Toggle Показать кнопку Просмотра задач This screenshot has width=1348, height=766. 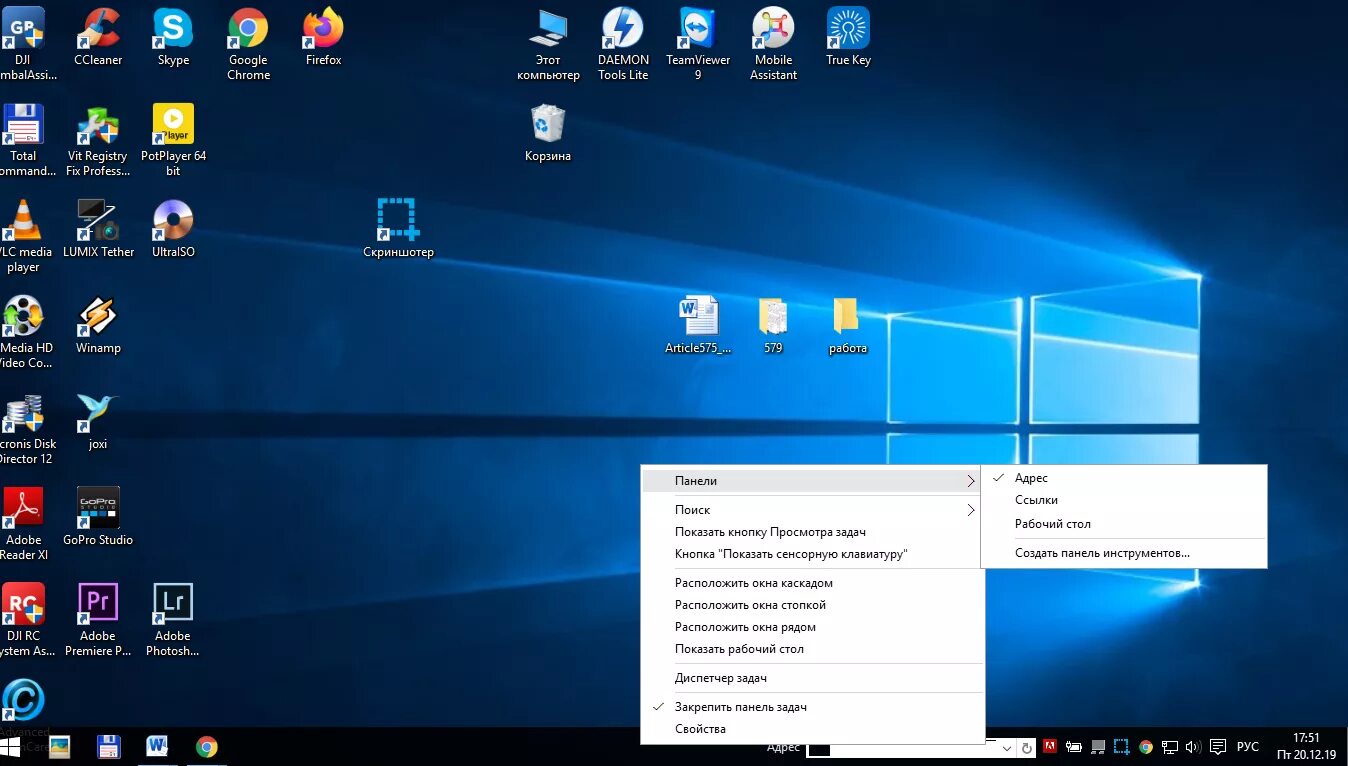coord(812,532)
